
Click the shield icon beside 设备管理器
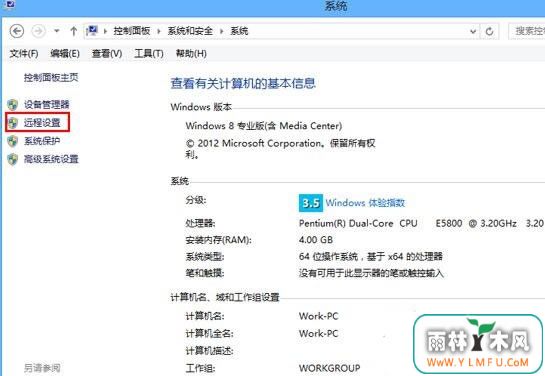(13, 105)
